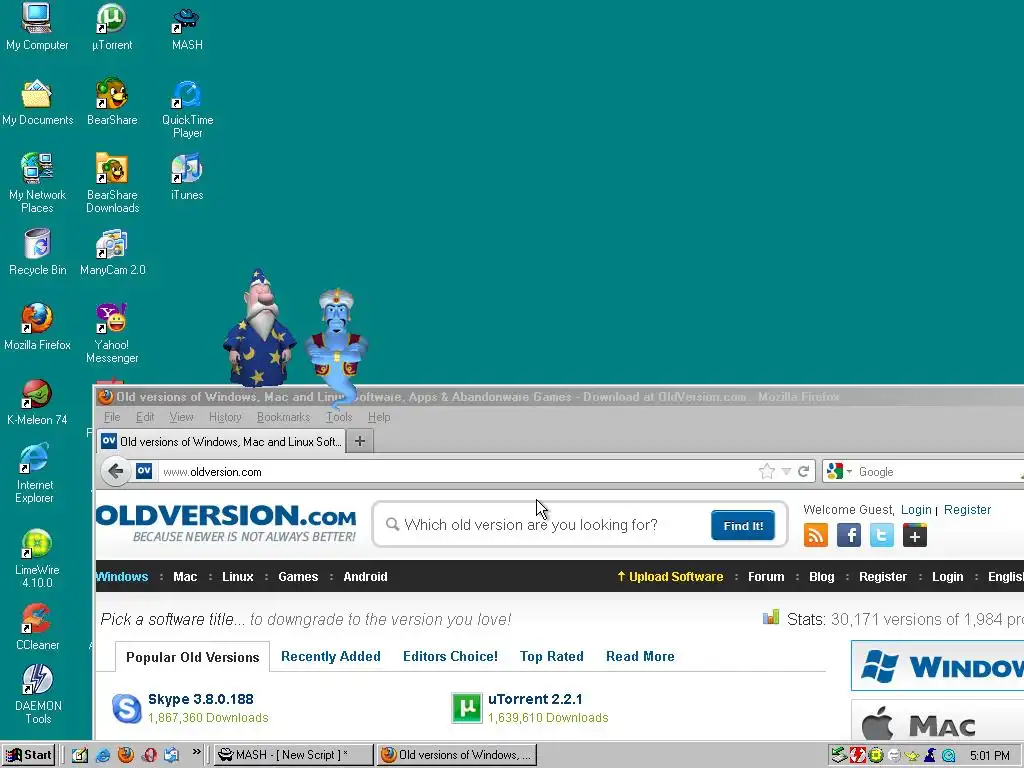1024x768 pixels.
Task: Switch to the Popular Old Versions tab
Action: (x=193, y=657)
